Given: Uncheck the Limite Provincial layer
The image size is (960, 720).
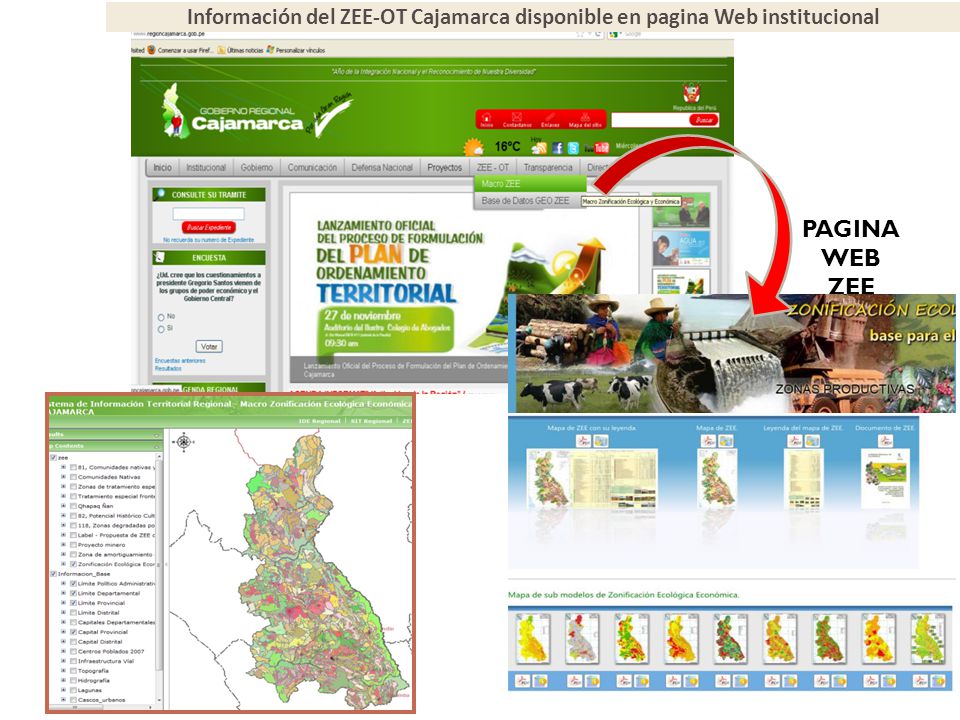Looking at the screenshot, I should [x=73, y=603].
